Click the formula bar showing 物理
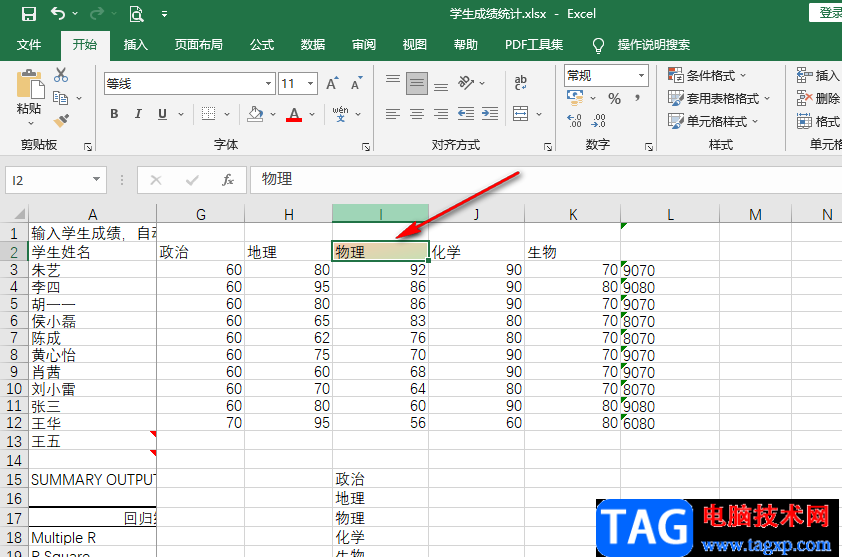842x557 pixels. pos(546,179)
